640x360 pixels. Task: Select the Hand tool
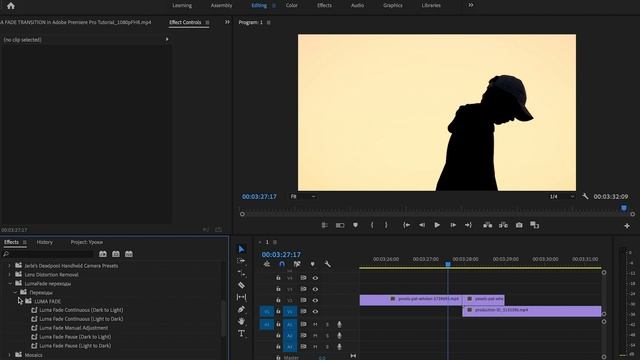pyautogui.click(x=241, y=321)
